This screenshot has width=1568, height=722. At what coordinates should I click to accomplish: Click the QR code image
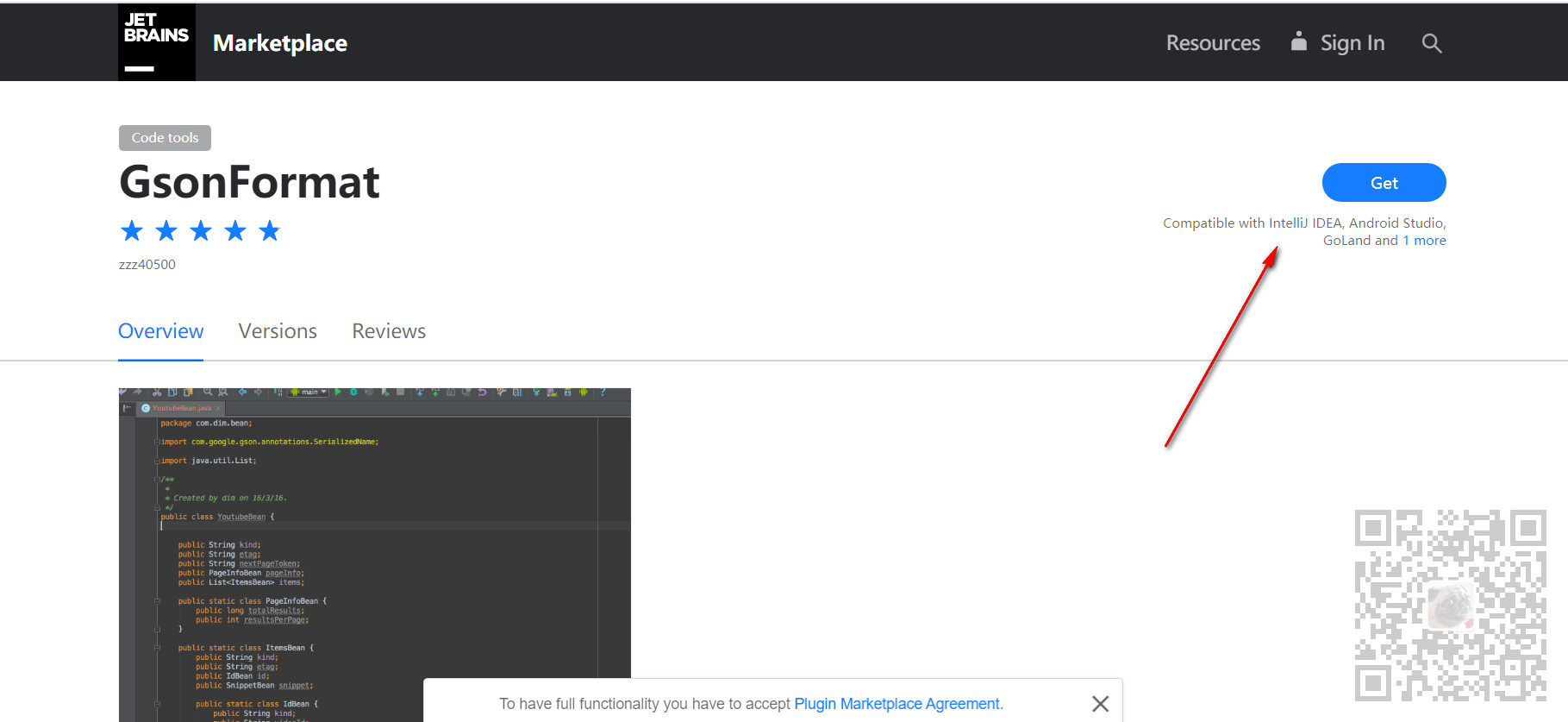(1451, 606)
